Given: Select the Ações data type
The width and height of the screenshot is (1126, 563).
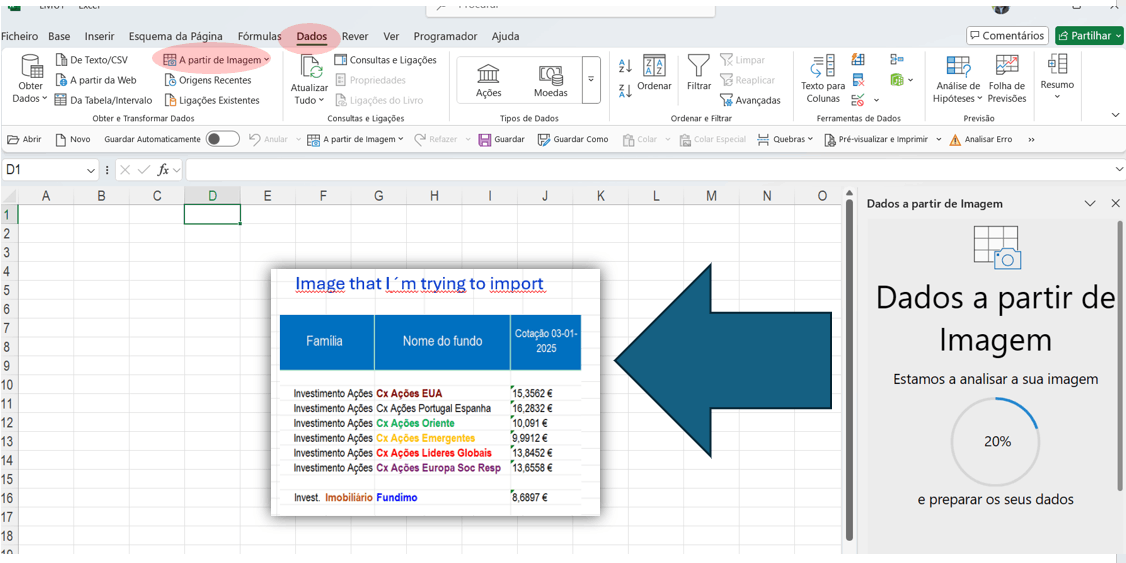Looking at the screenshot, I should click(488, 80).
